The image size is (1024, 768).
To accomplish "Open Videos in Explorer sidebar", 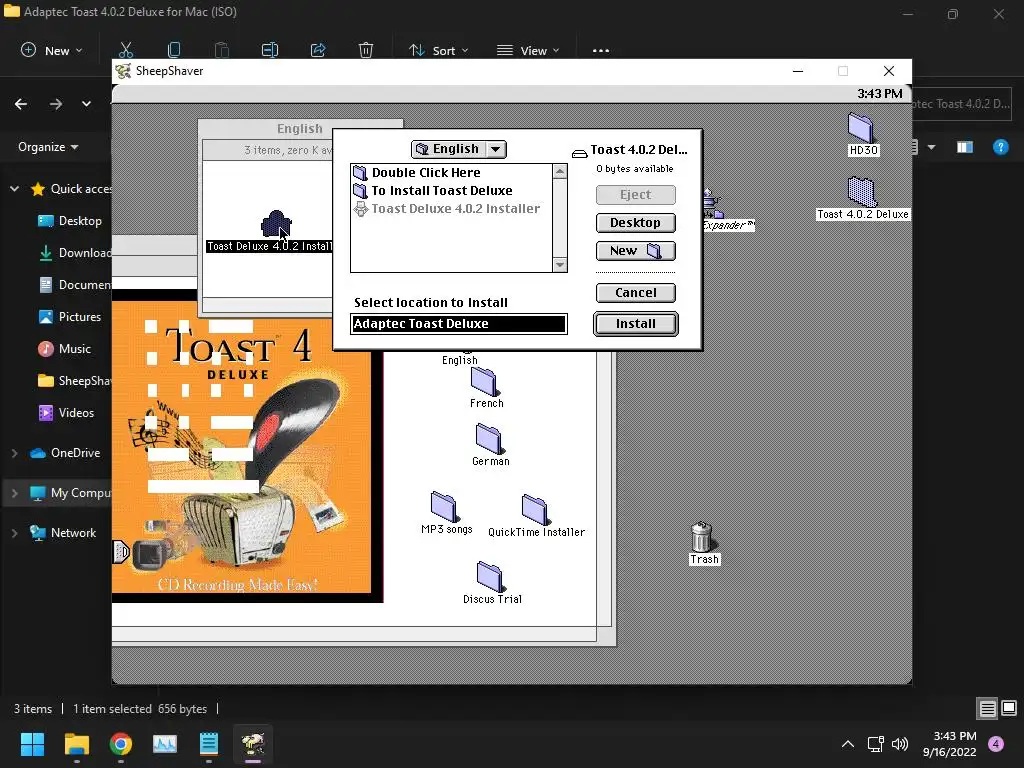I will pyautogui.click(x=67, y=413).
